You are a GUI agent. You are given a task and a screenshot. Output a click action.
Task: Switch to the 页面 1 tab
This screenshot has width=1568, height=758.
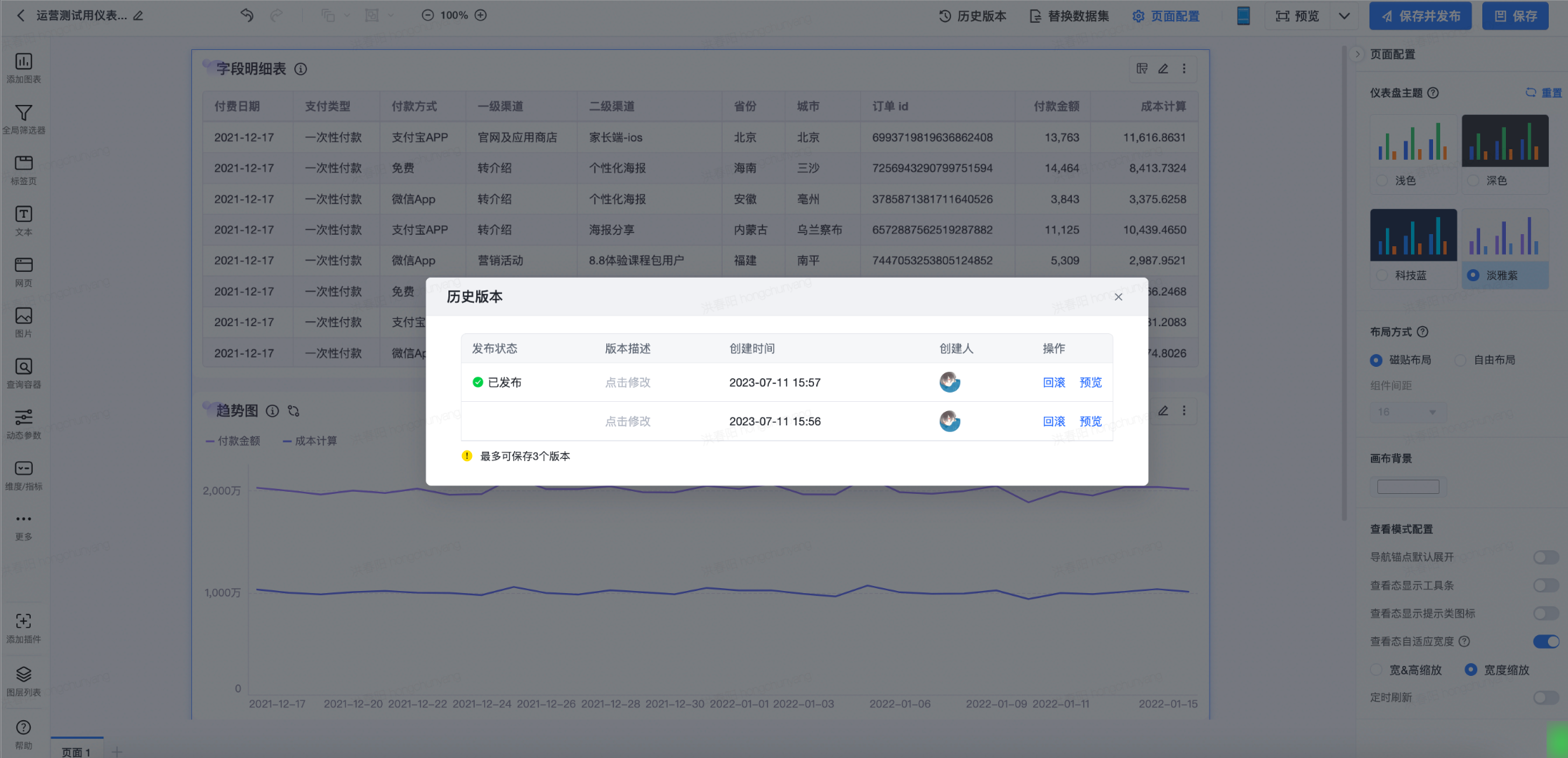[x=76, y=752]
